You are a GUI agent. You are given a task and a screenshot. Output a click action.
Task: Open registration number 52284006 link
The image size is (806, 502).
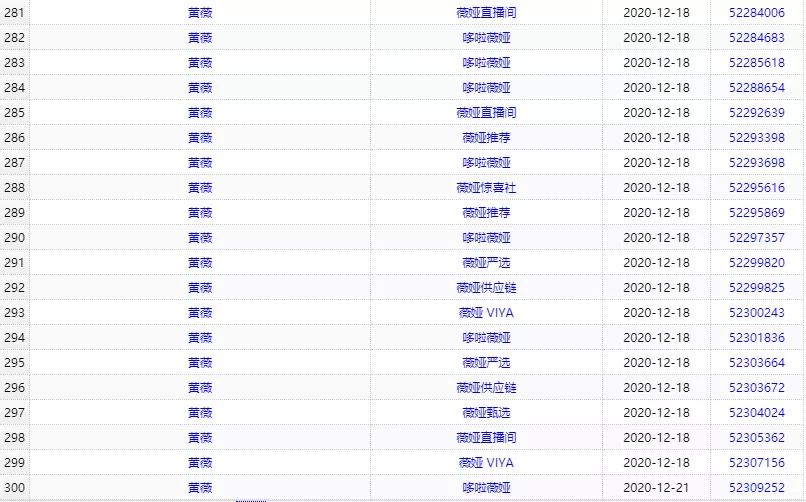(757, 13)
